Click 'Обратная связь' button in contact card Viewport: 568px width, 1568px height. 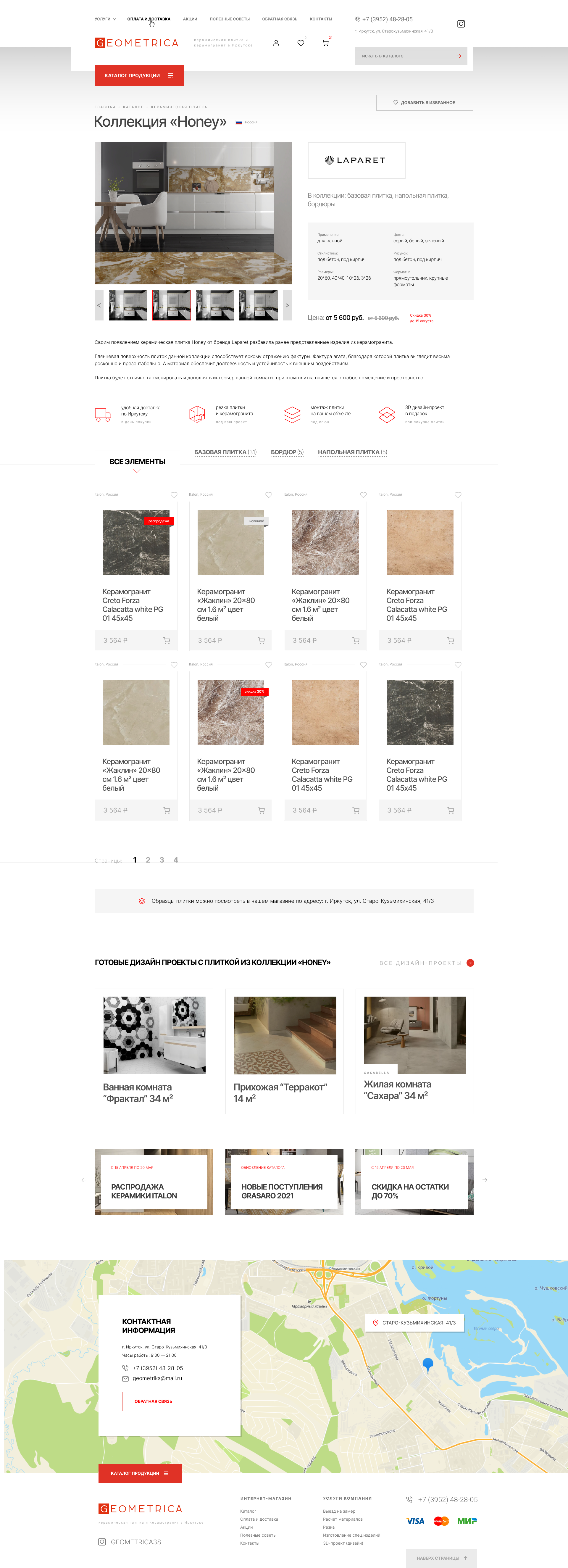(x=154, y=1401)
